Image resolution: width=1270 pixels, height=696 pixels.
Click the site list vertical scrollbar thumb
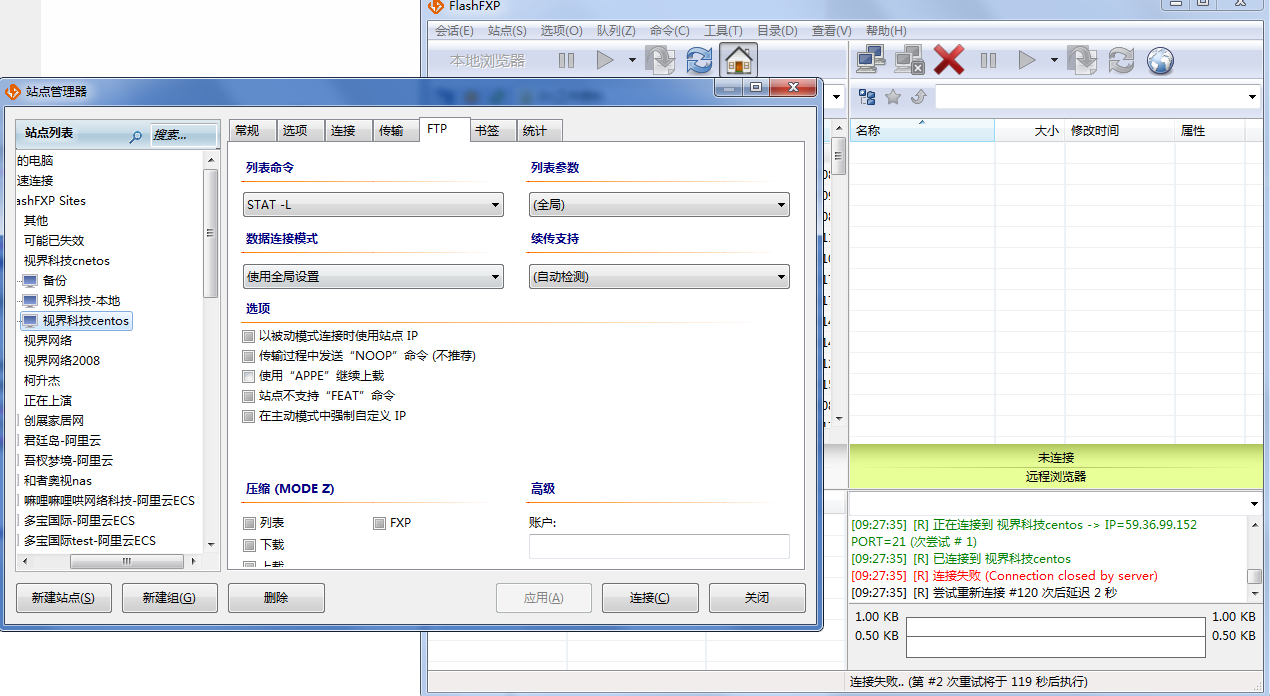pos(210,233)
